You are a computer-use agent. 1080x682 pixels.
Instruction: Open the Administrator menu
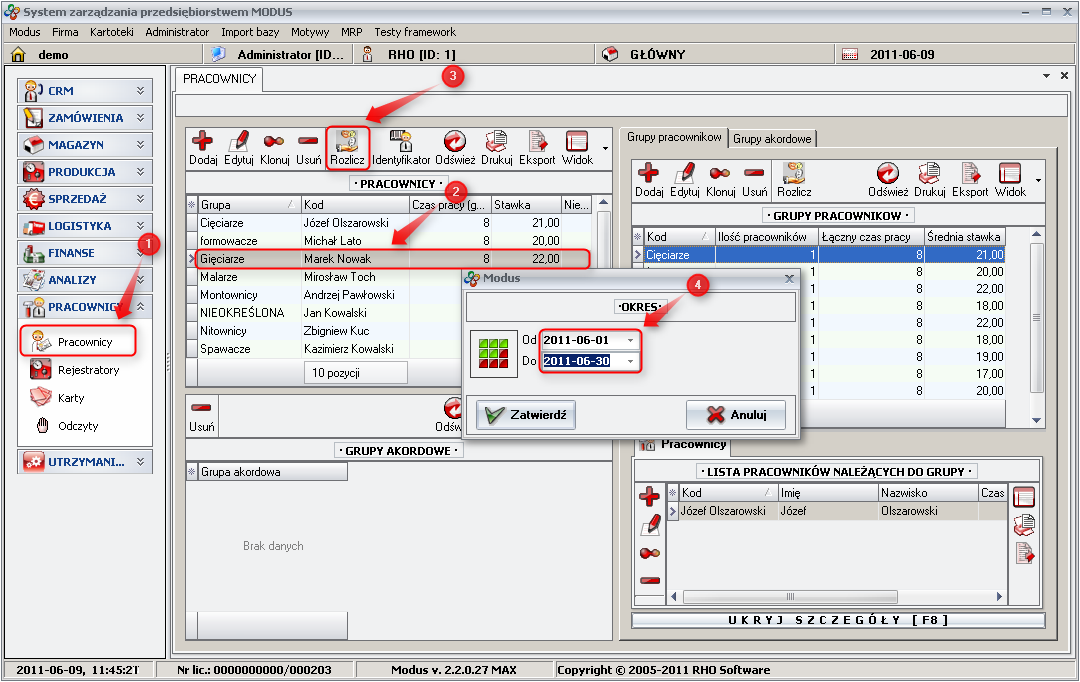click(x=177, y=32)
